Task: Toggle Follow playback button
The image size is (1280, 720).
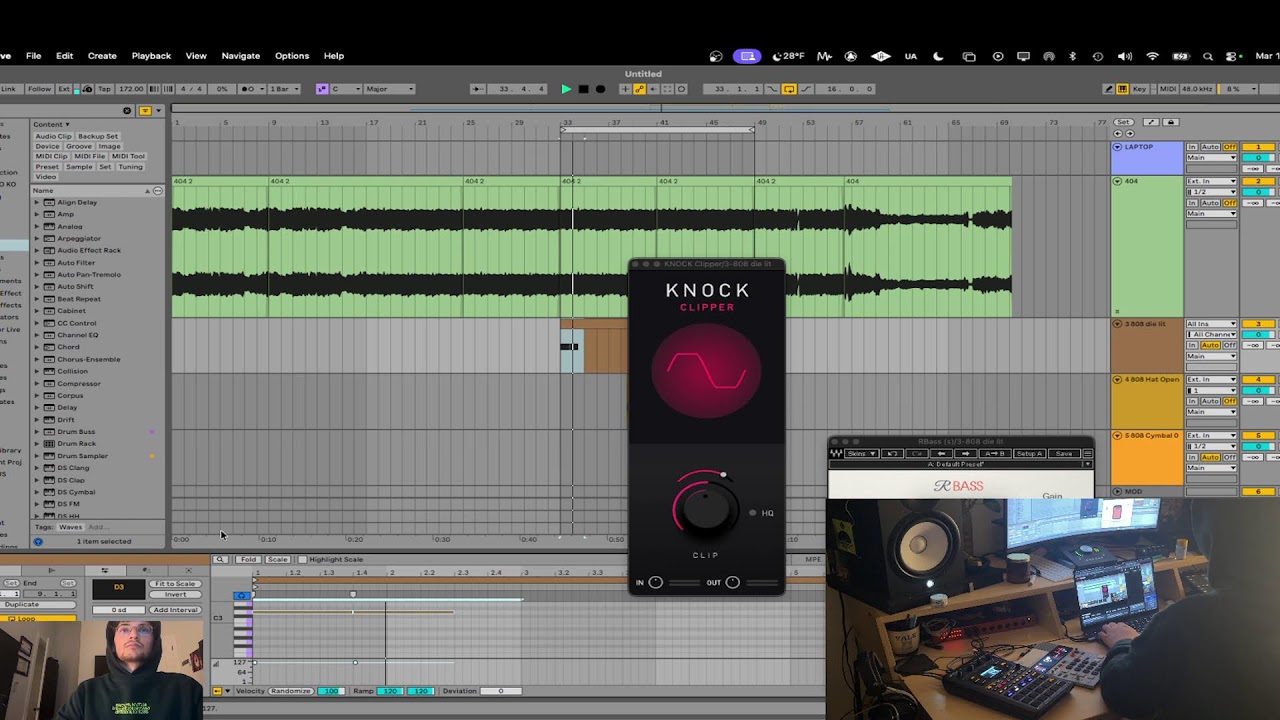Action: click(x=39, y=89)
